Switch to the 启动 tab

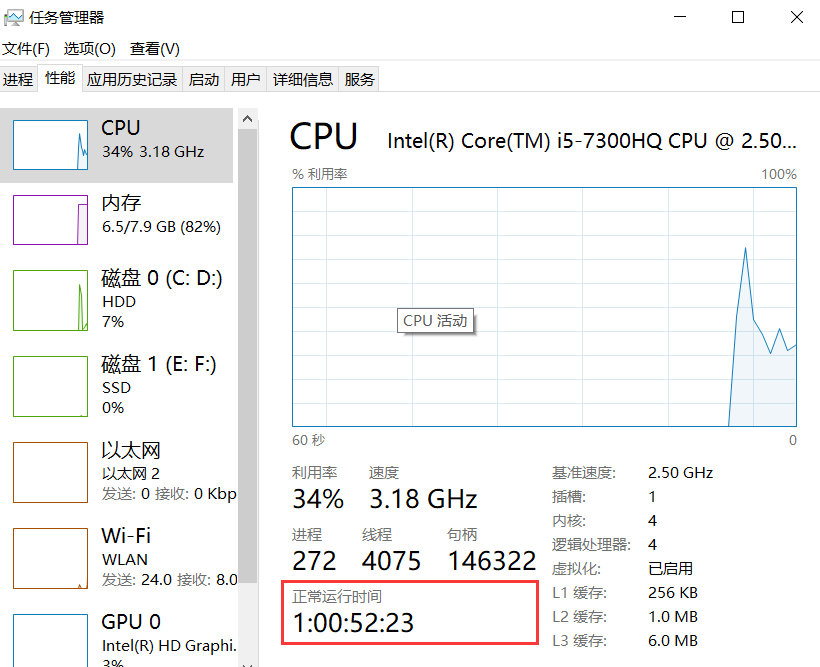tap(204, 80)
